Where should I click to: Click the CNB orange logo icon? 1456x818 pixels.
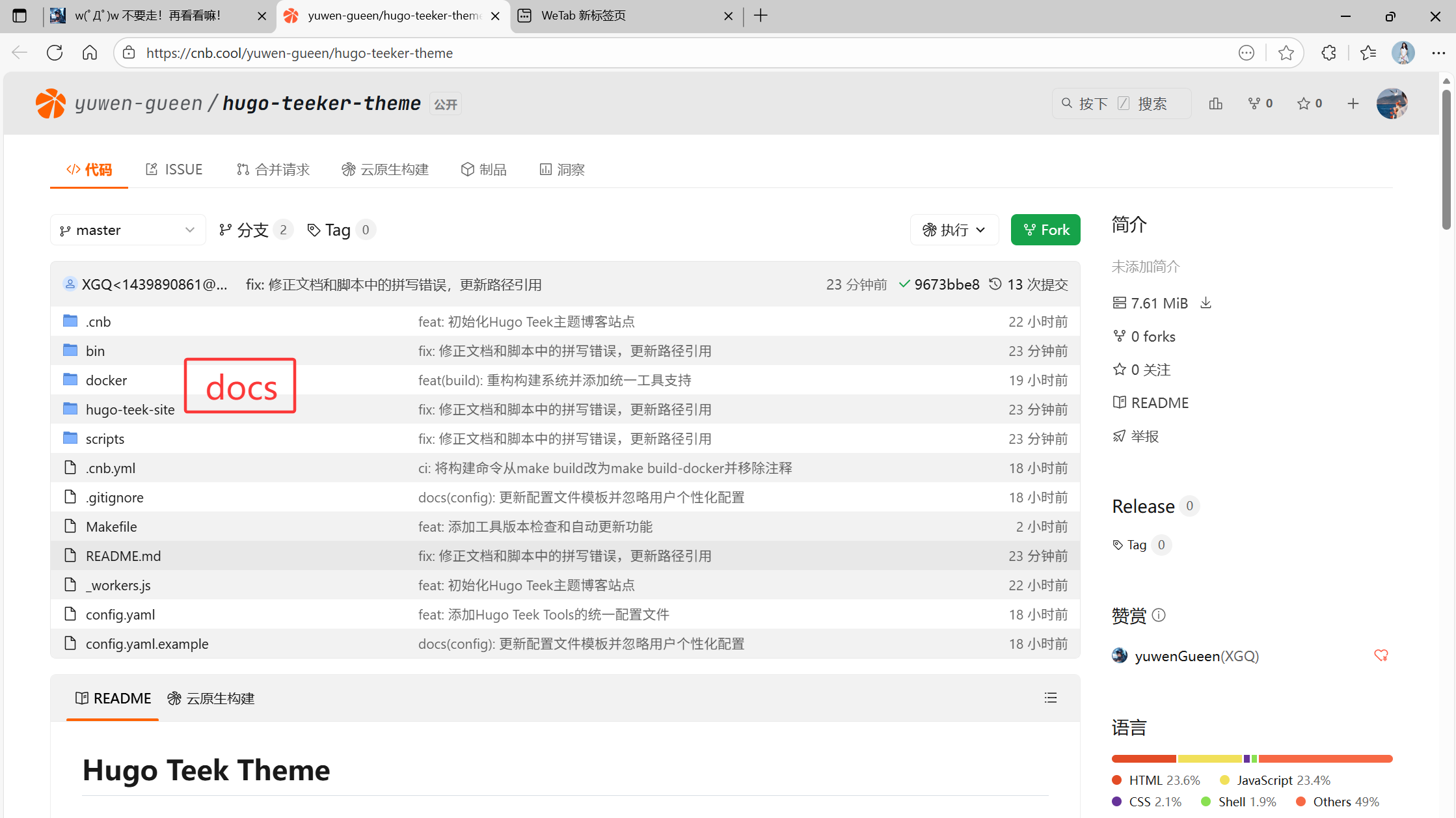coord(51,103)
